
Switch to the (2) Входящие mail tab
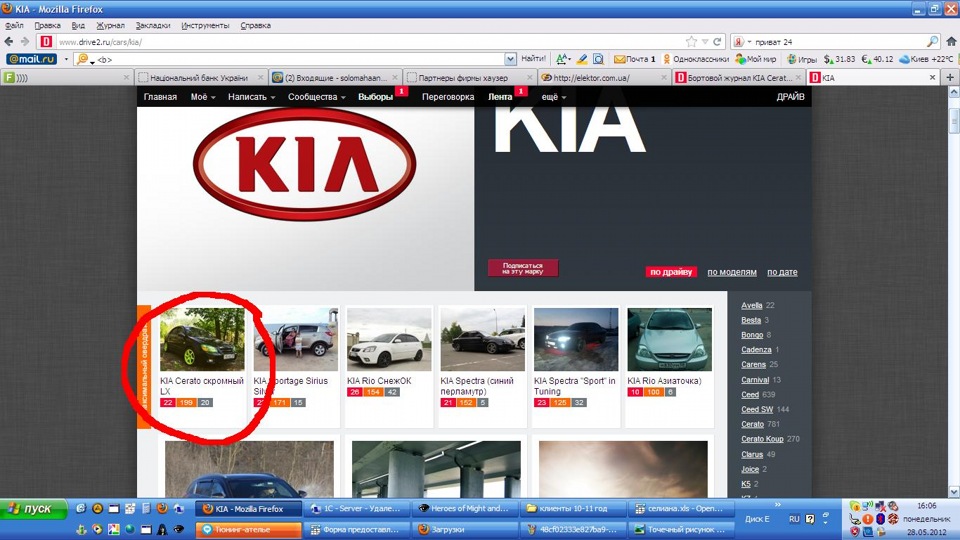(x=336, y=78)
